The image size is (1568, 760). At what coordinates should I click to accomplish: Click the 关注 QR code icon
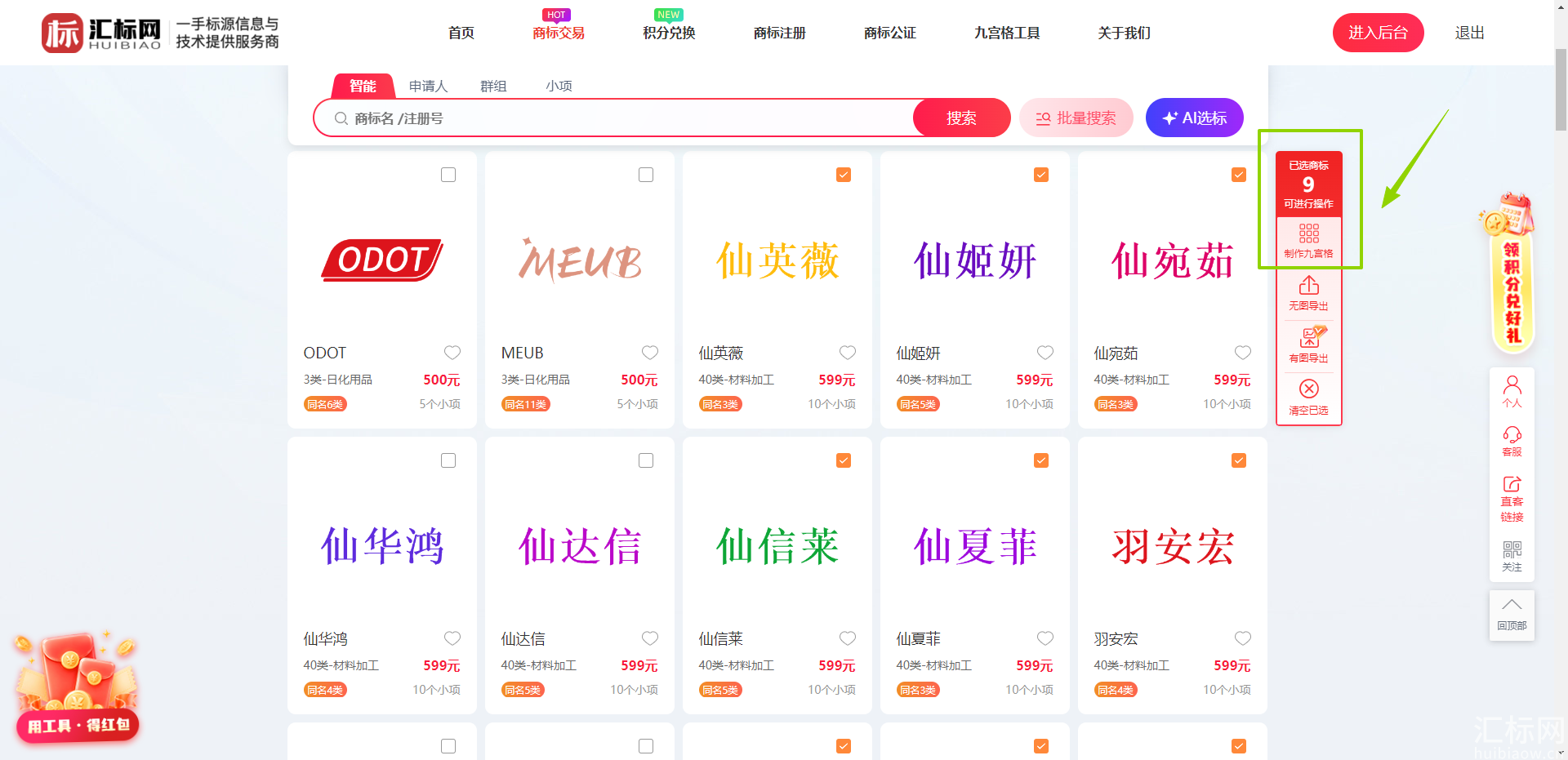1512,549
